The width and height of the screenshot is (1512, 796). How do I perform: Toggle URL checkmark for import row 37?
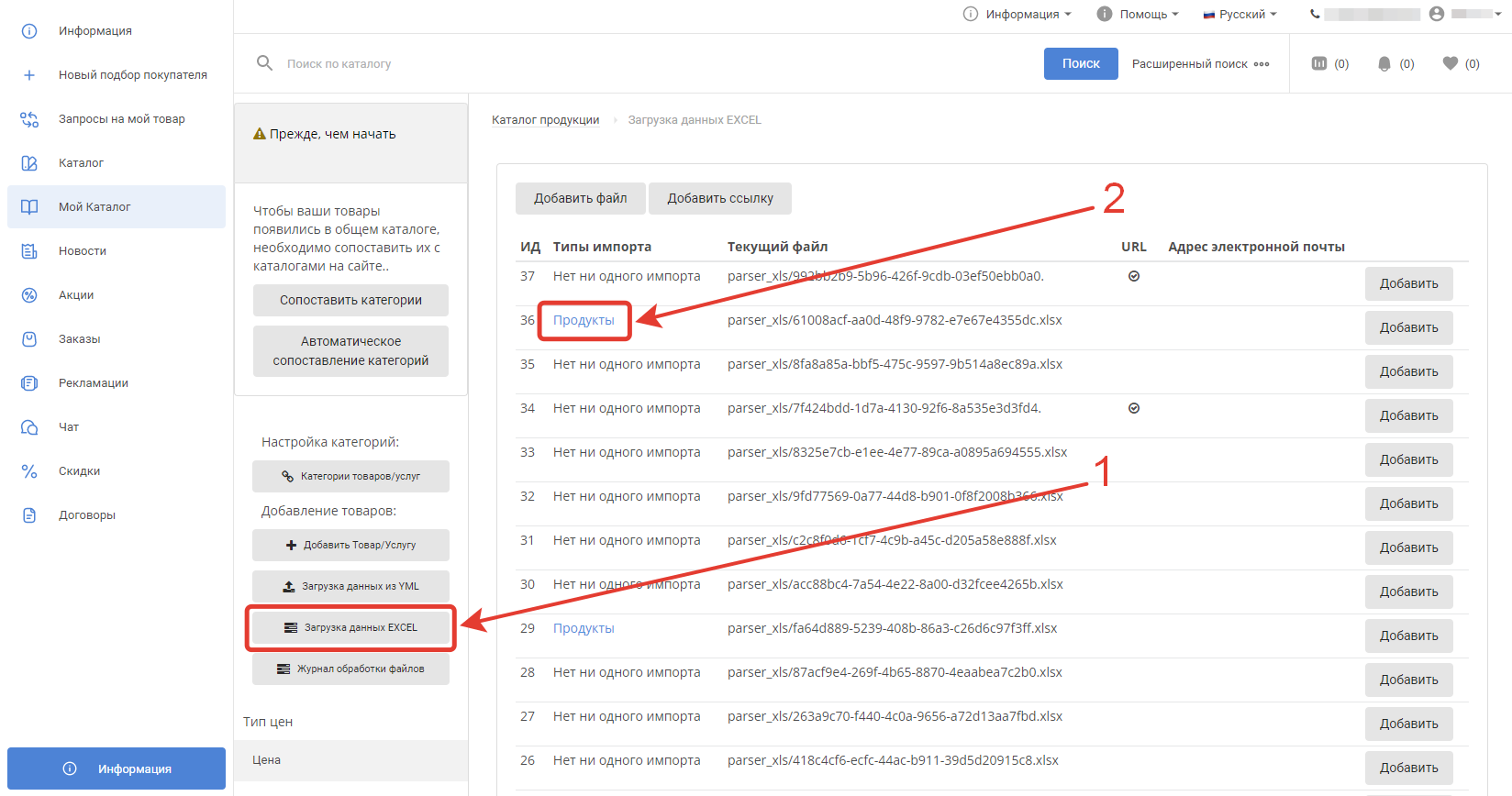[x=1134, y=276]
